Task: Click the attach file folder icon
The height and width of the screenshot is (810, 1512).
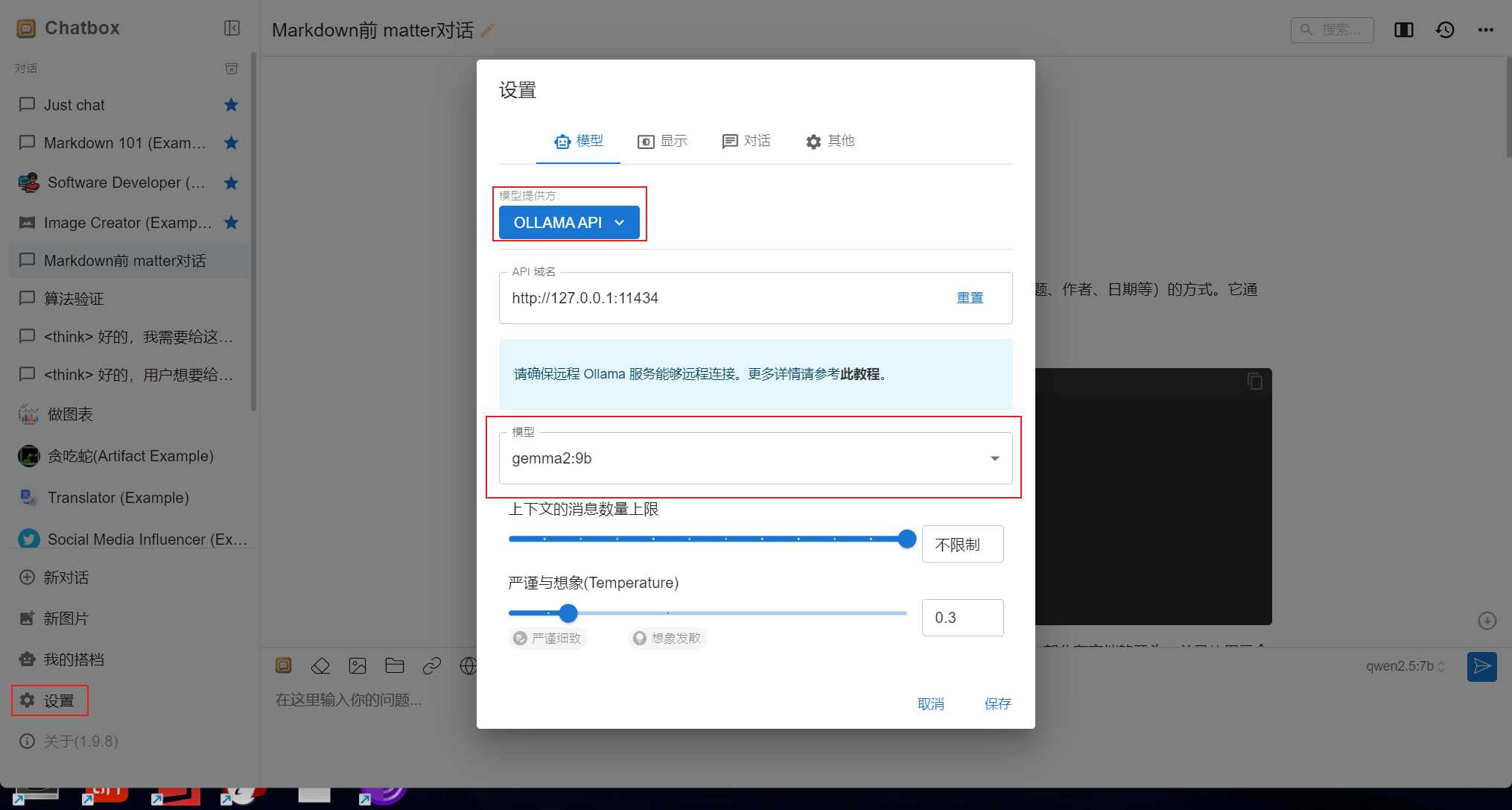Action: tap(395, 665)
